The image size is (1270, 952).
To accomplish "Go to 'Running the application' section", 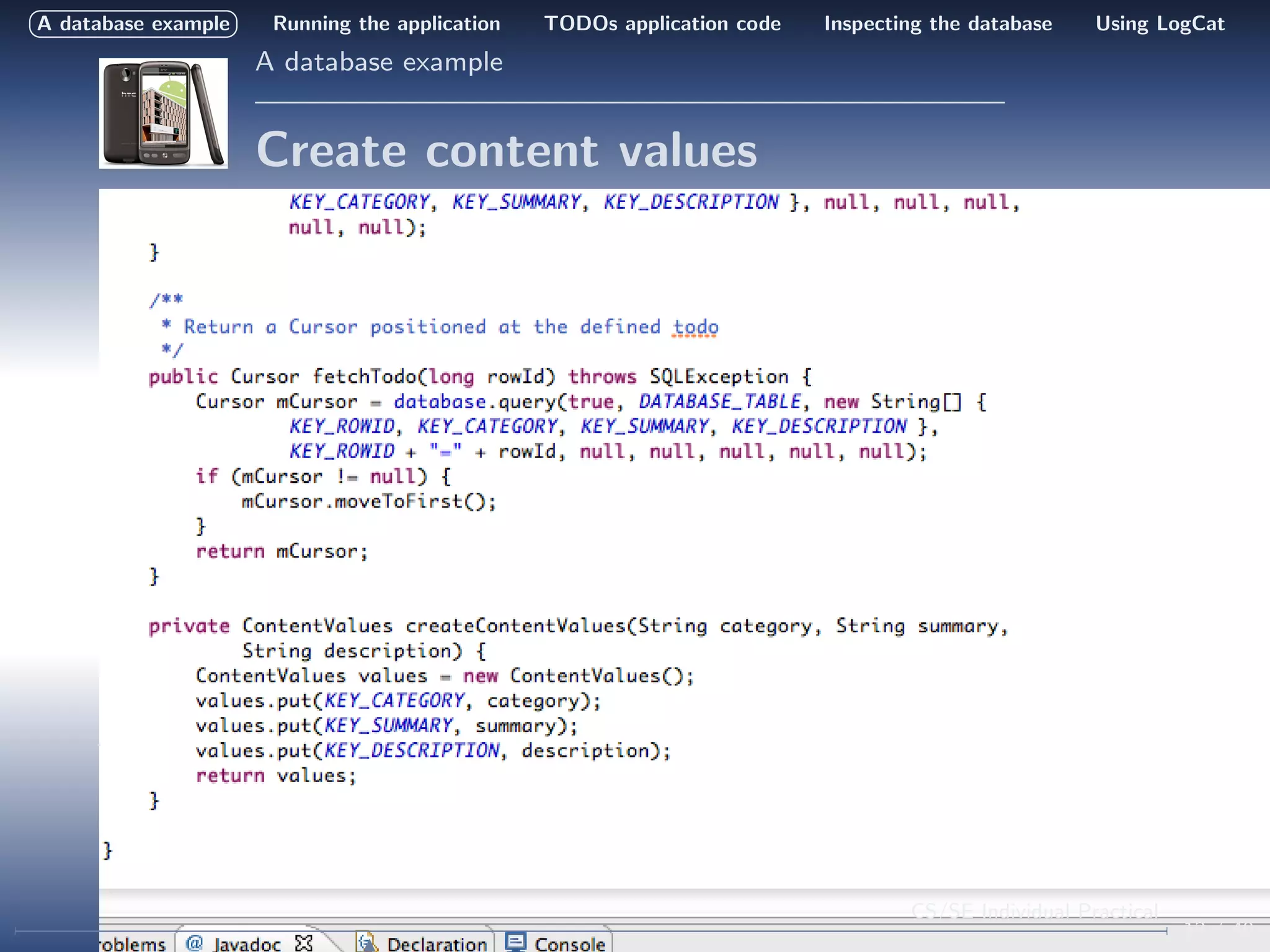I will tap(386, 24).
